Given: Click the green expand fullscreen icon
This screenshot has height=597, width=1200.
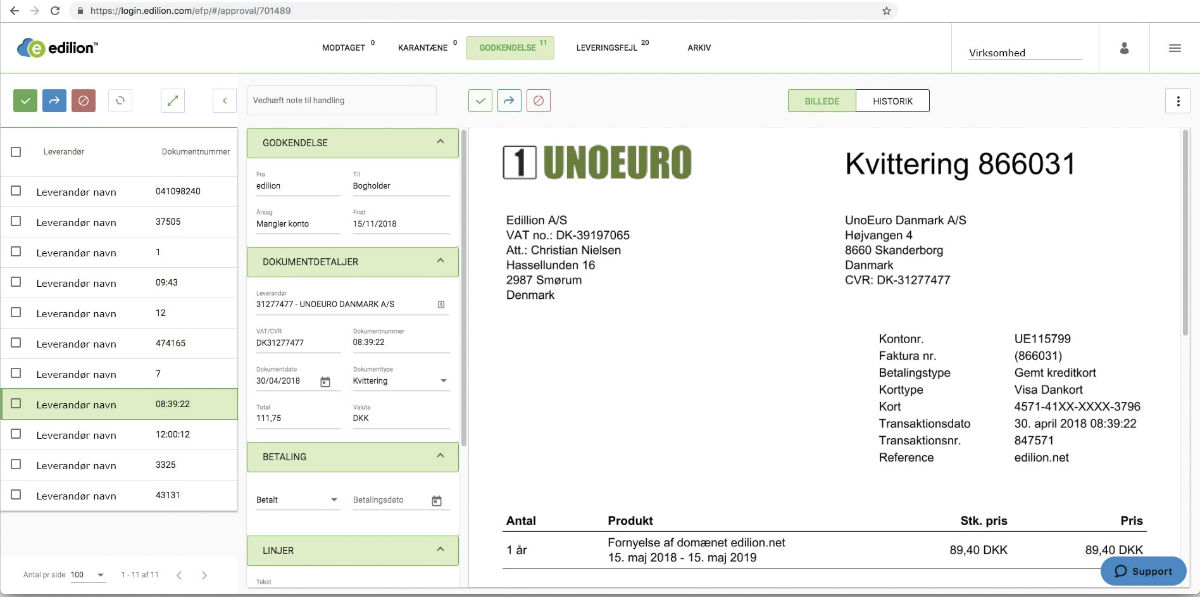Looking at the screenshot, I should 173,100.
